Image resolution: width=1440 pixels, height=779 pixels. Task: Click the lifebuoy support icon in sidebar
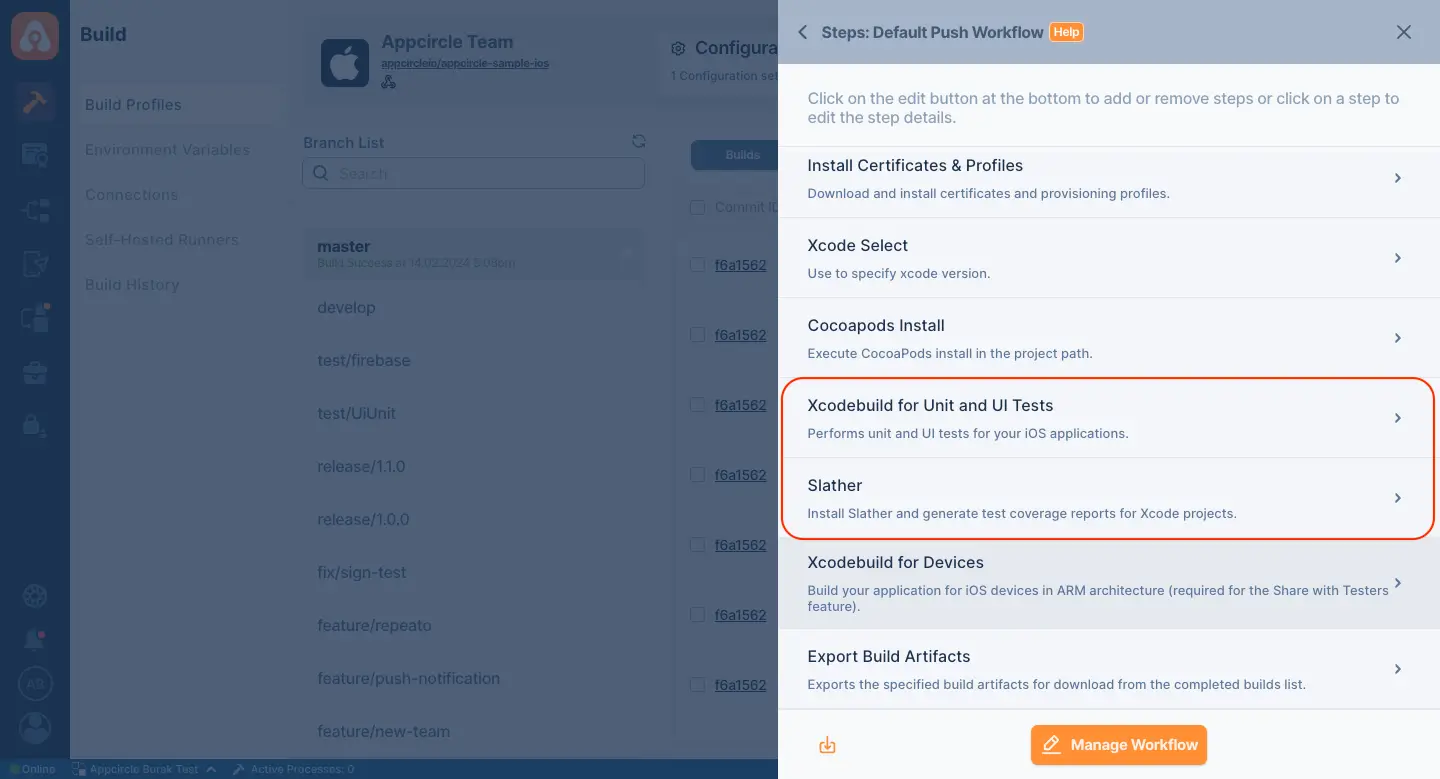pyautogui.click(x=35, y=597)
